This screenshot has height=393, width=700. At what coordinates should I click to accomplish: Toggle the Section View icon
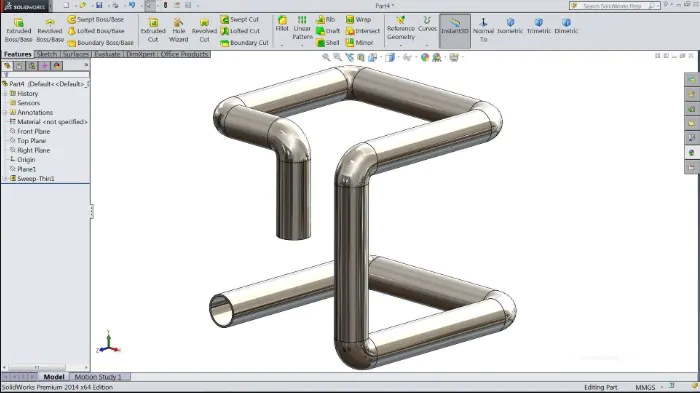click(361, 57)
